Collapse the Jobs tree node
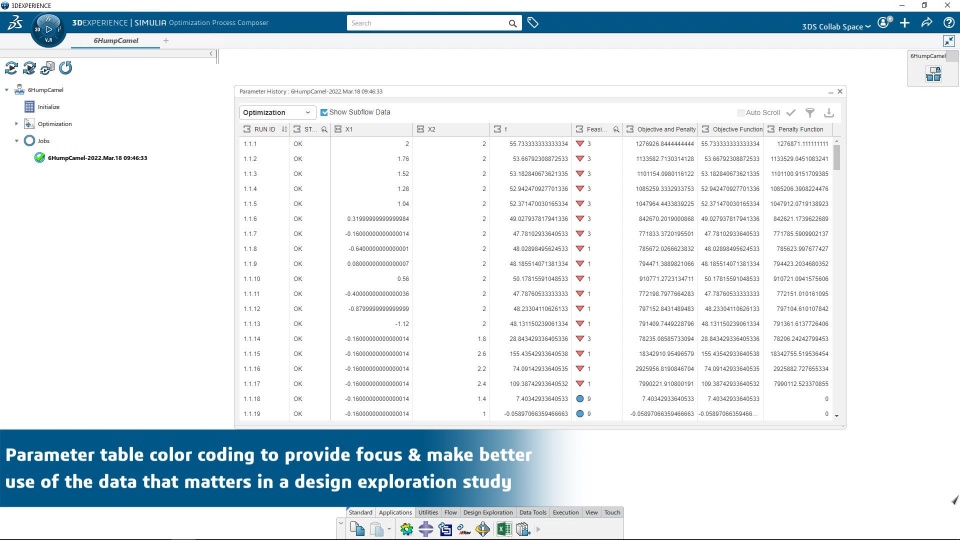 17,141
